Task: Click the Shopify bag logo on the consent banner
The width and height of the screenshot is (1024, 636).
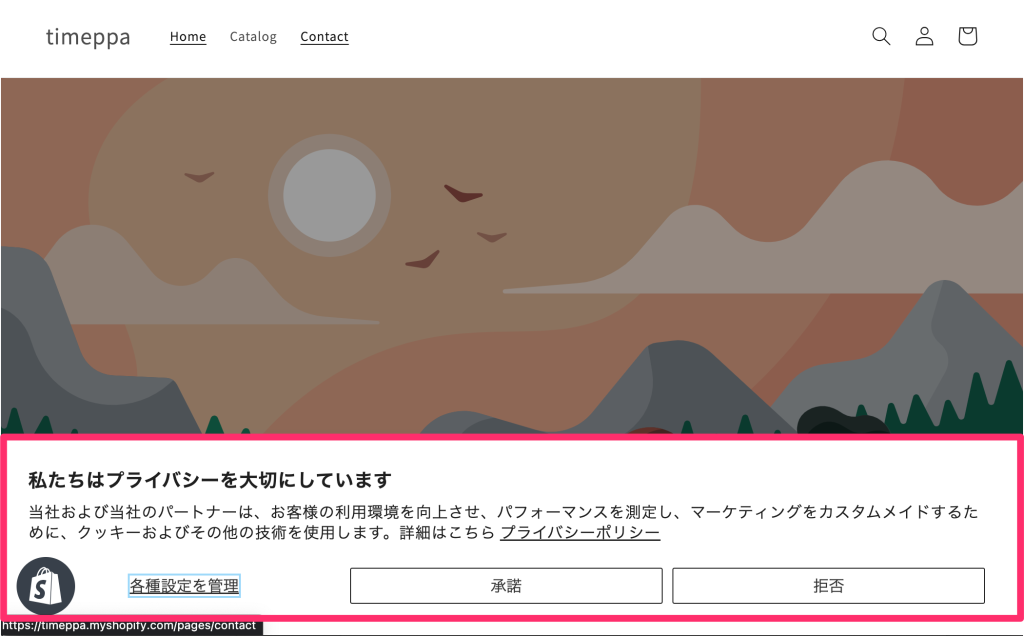Action: (45, 586)
